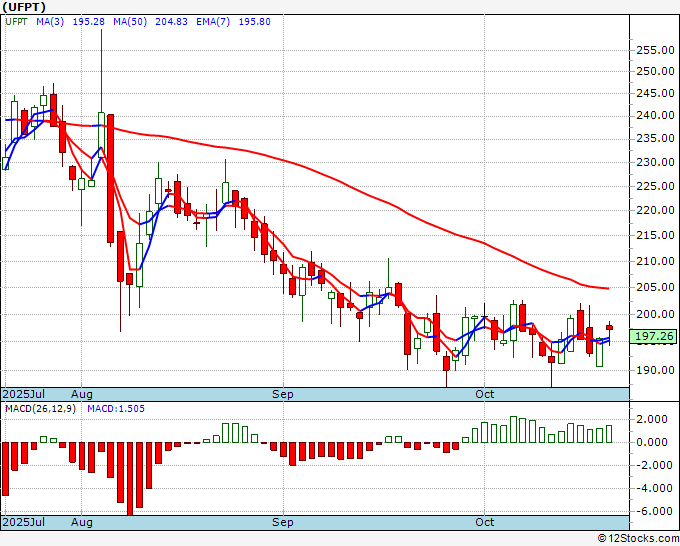
Task: Click the Sep label on price chart axis
Action: click(283, 394)
